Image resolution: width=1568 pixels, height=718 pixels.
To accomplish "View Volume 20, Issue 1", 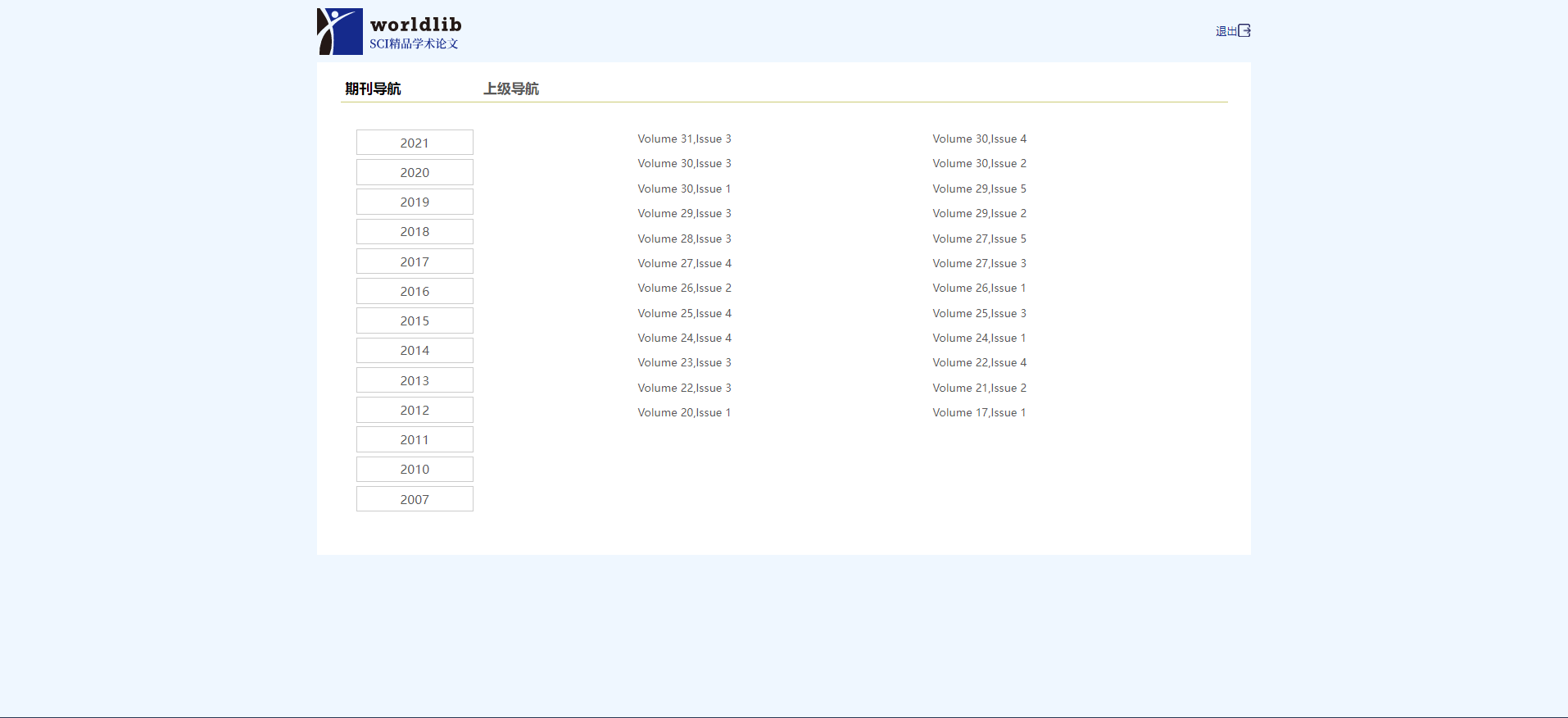I will pyautogui.click(x=684, y=413).
